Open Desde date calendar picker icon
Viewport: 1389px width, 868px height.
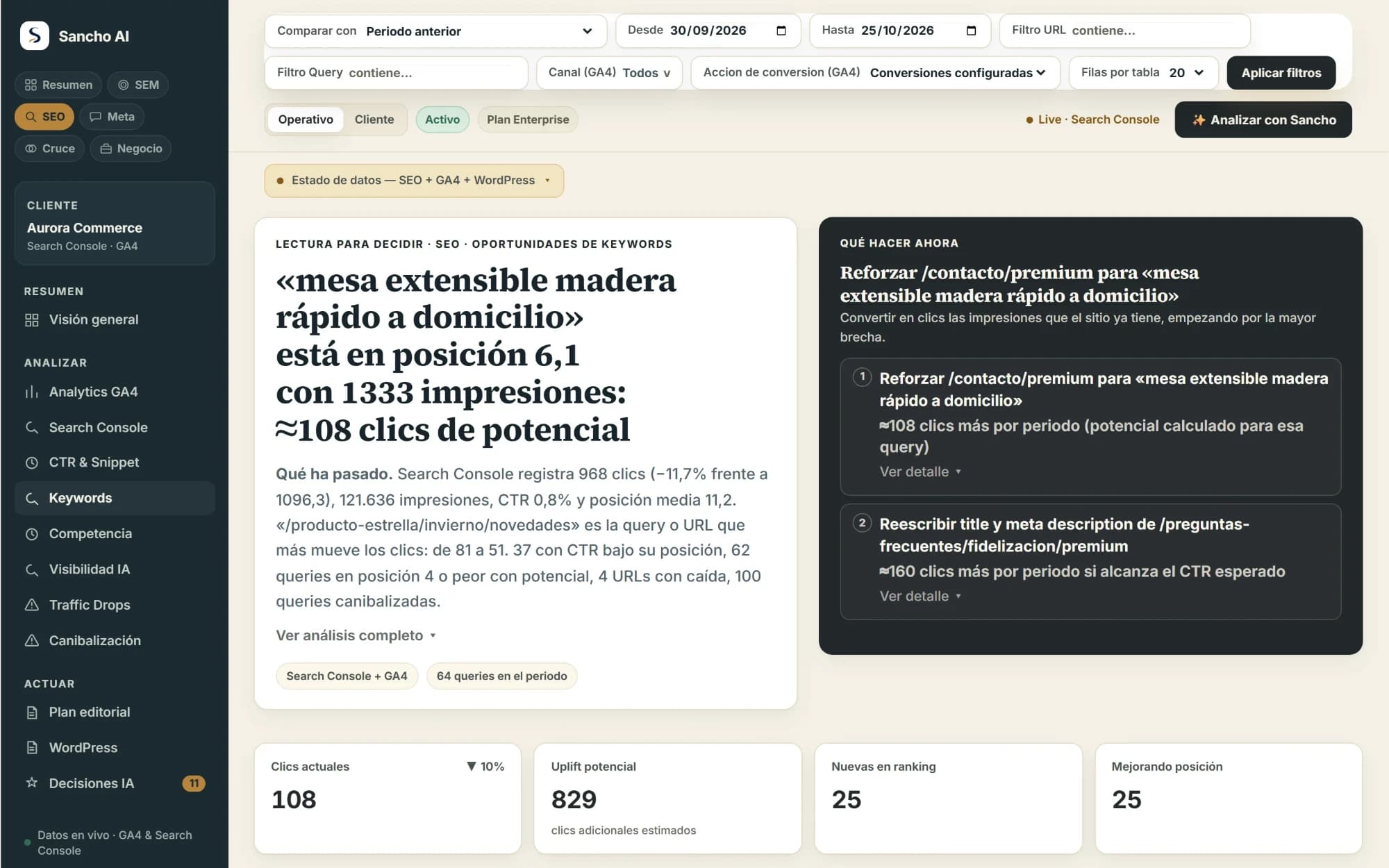(781, 31)
